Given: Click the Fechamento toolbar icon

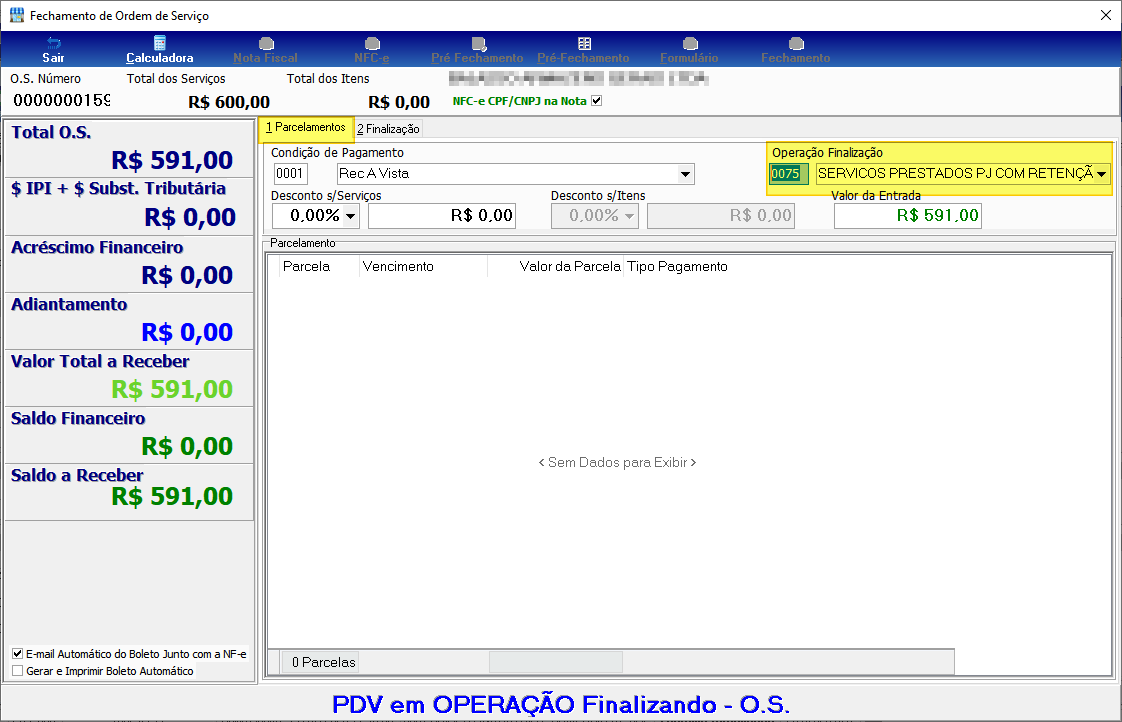Looking at the screenshot, I should point(796,44).
